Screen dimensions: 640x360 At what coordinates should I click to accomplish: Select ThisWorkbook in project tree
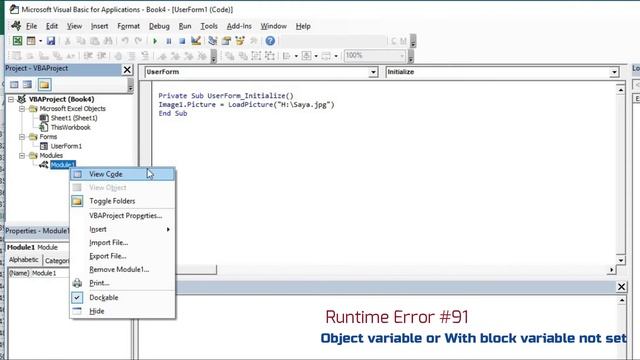click(x=70, y=127)
